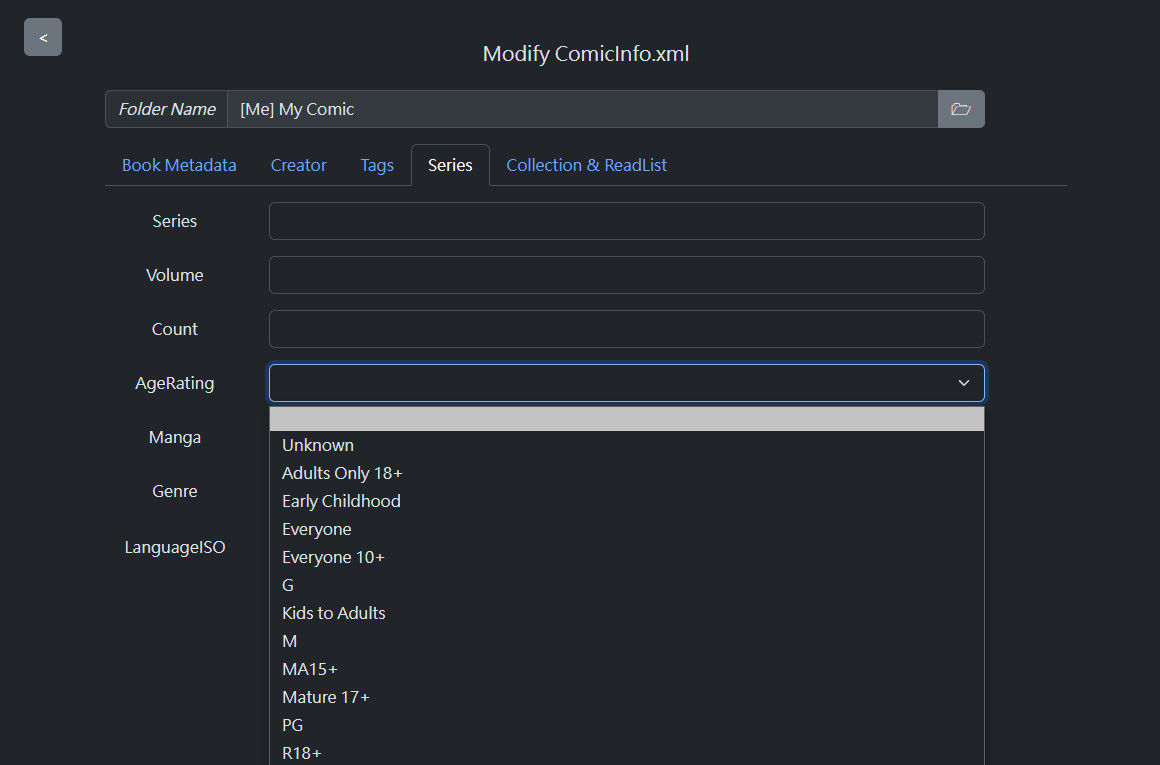
Task: Collapse the AgeRating dropdown
Action: pos(627,382)
